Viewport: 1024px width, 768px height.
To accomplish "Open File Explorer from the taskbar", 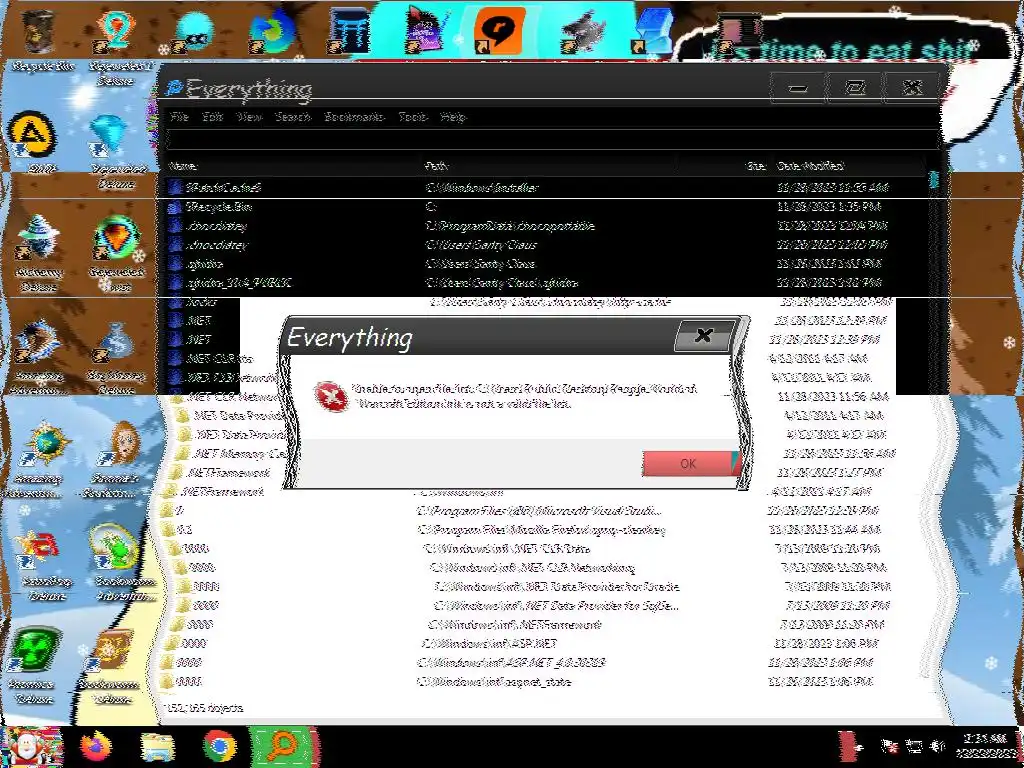I will [x=157, y=746].
